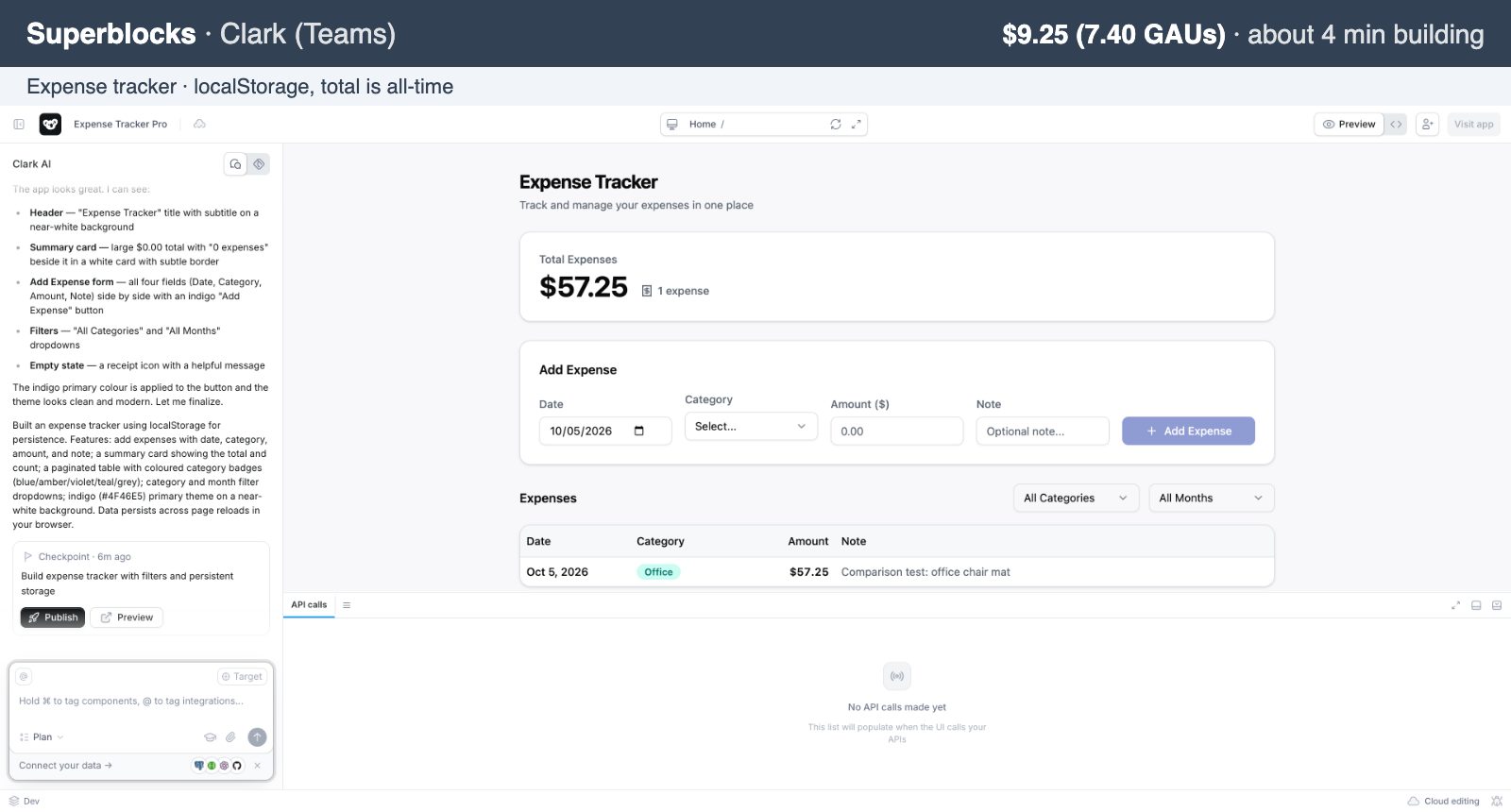The width and height of the screenshot is (1511, 812).
Task: Click the Amount input field
Action: 896,431
